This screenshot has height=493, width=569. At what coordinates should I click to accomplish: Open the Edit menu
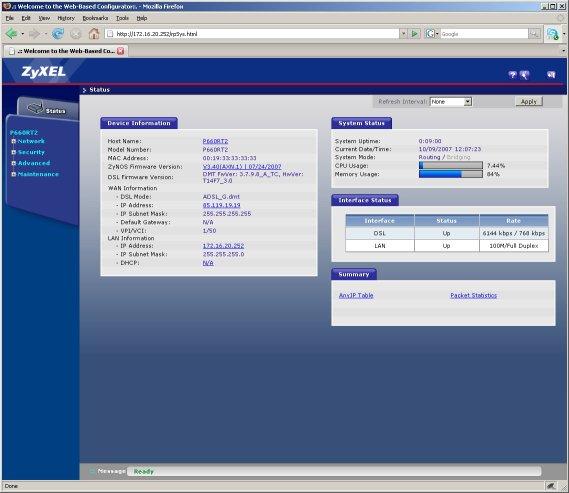(x=26, y=18)
